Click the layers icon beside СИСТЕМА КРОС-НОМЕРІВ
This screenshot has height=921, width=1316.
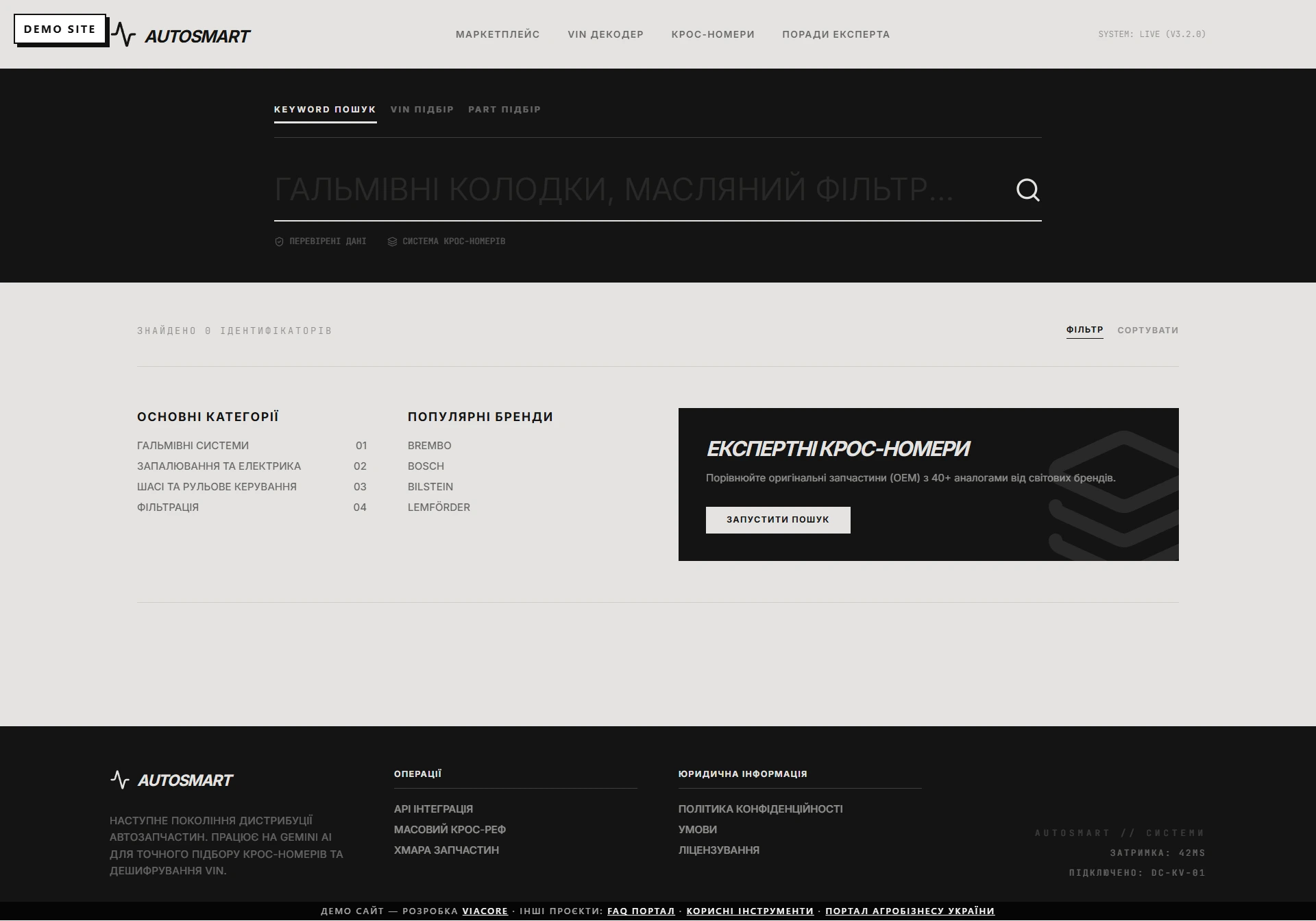click(x=392, y=241)
